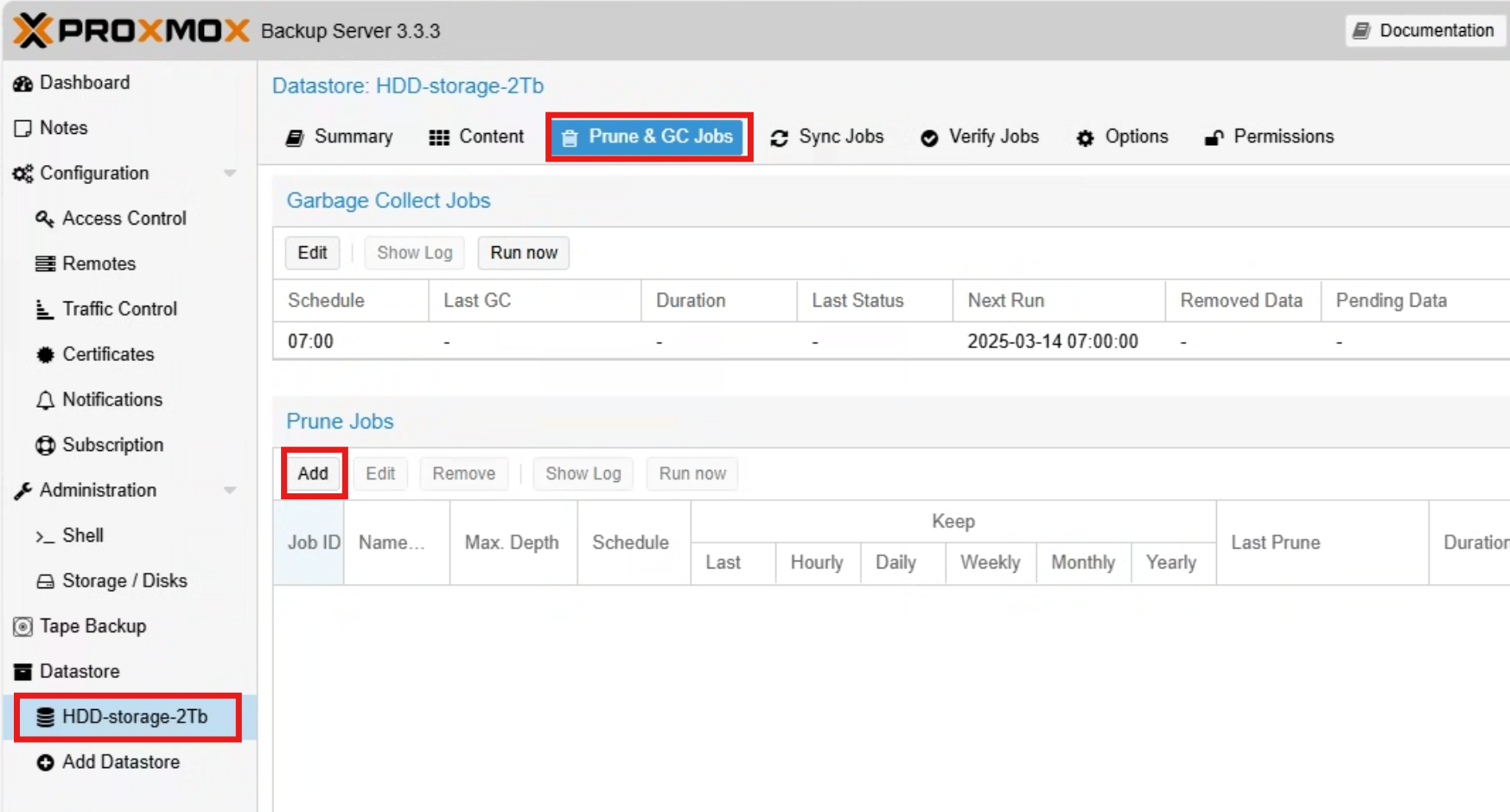Click the Certificates badge icon
This screenshot has width=1510, height=812.
point(45,354)
